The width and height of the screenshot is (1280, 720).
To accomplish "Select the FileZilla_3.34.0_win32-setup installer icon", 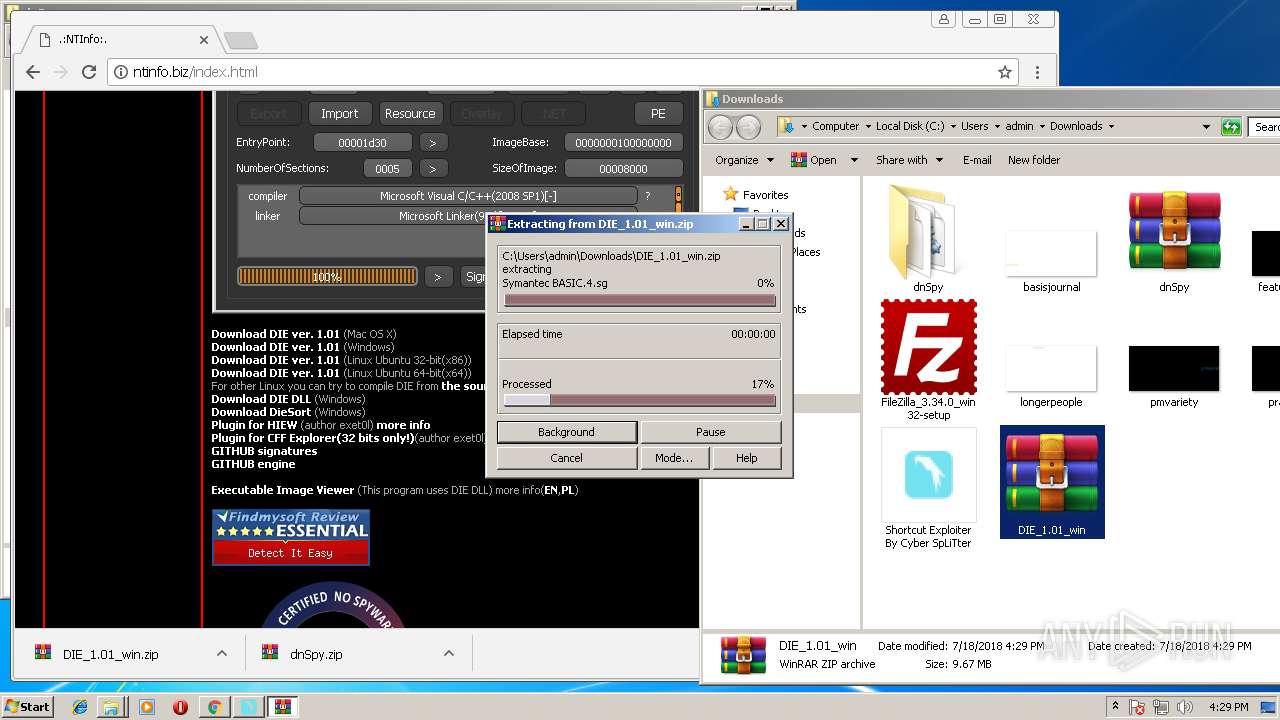I will click(928, 360).
